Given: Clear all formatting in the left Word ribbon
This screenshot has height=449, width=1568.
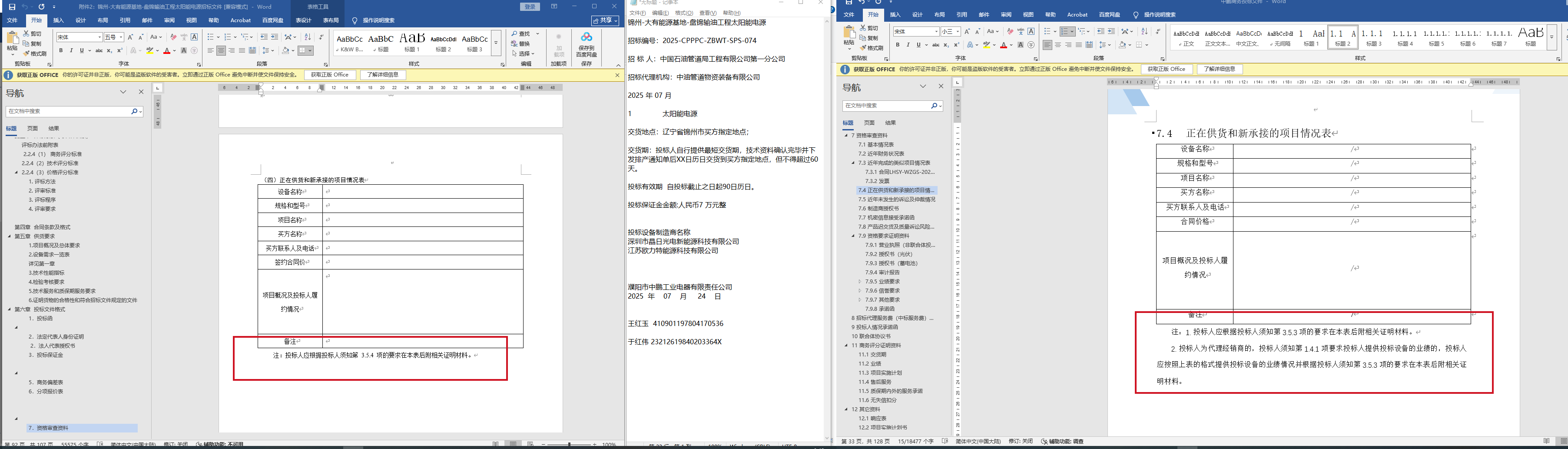Looking at the screenshot, I should (173, 37).
